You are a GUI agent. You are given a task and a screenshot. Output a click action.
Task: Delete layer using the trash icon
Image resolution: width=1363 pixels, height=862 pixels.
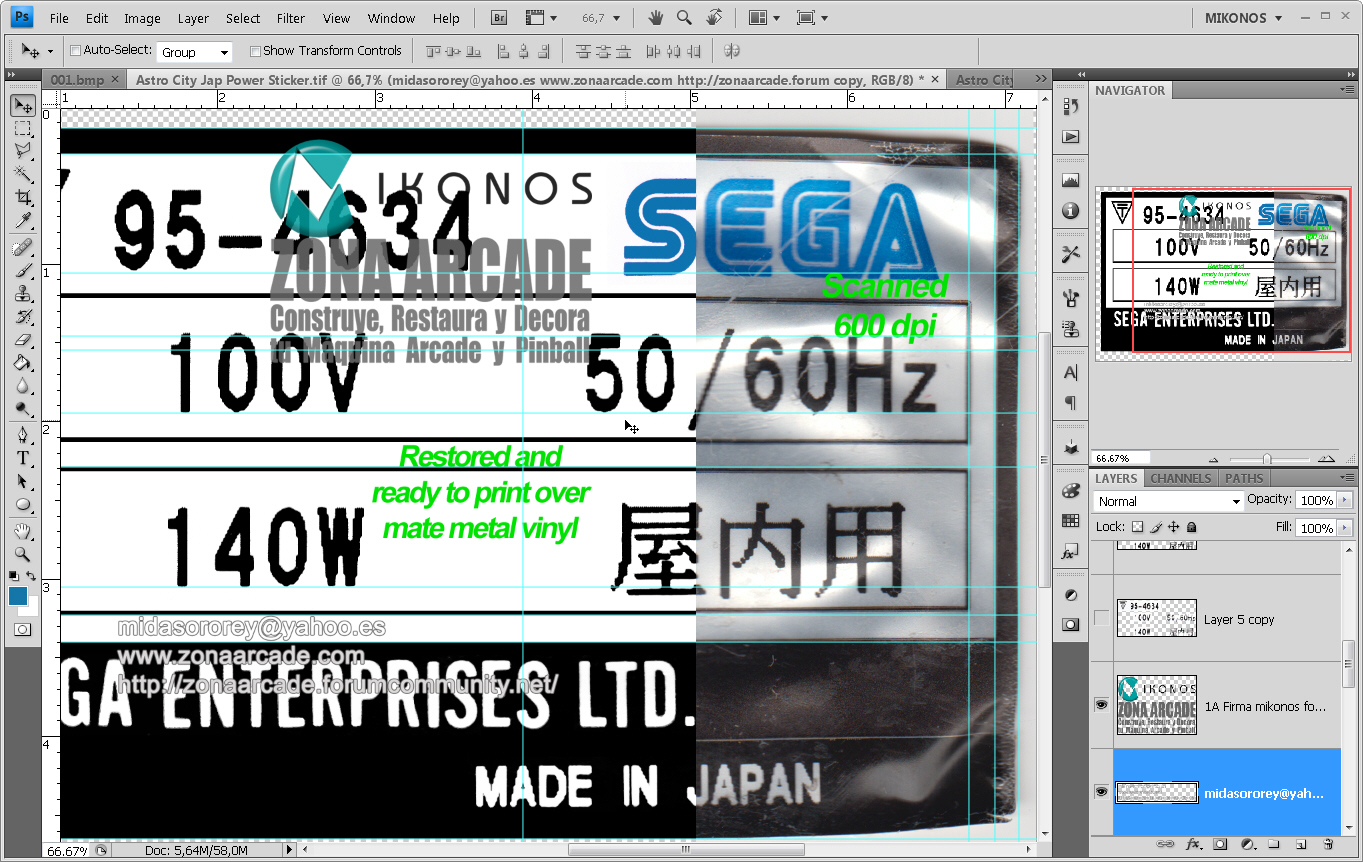(1327, 844)
